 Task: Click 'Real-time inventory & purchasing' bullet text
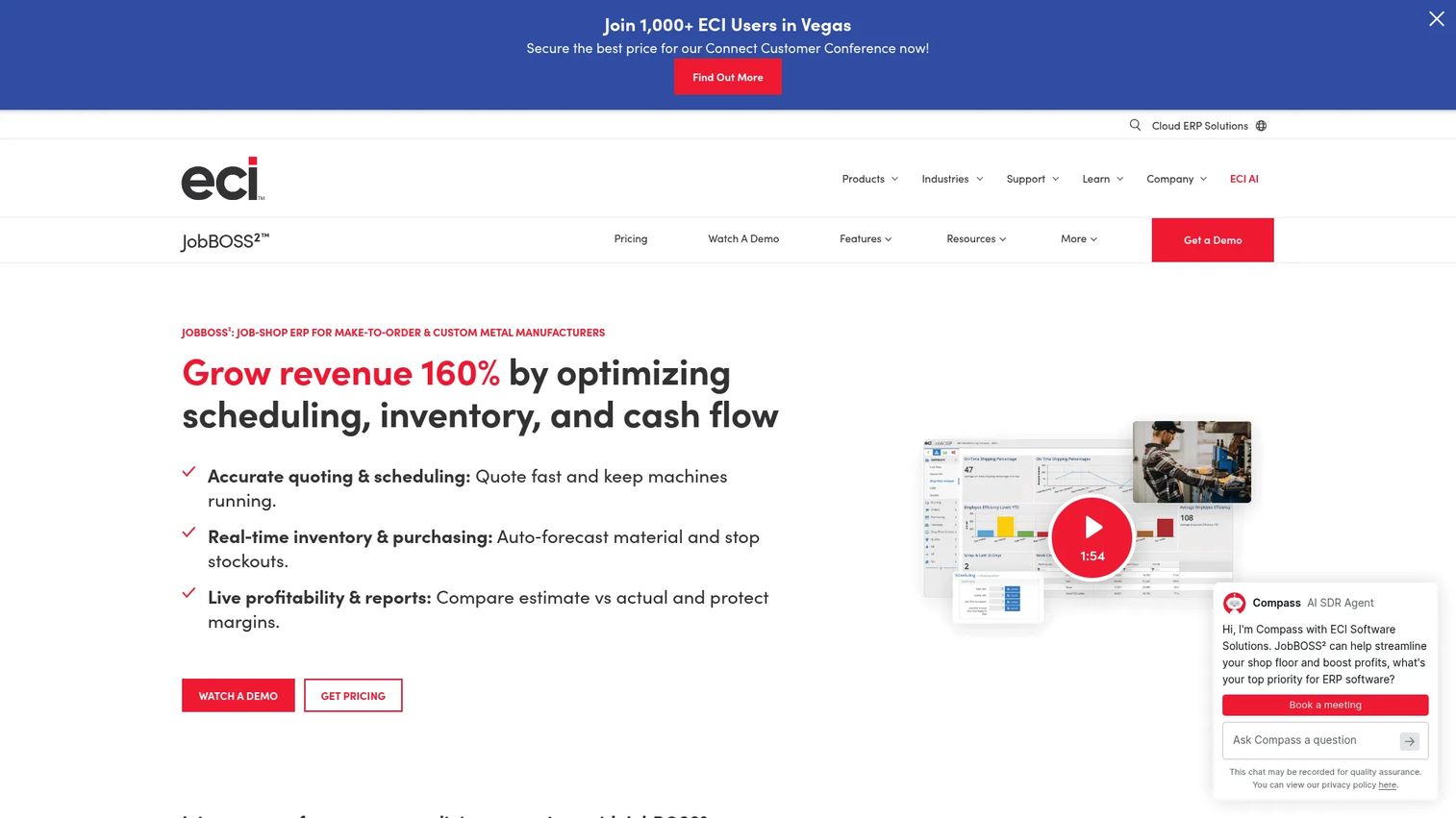tap(350, 537)
